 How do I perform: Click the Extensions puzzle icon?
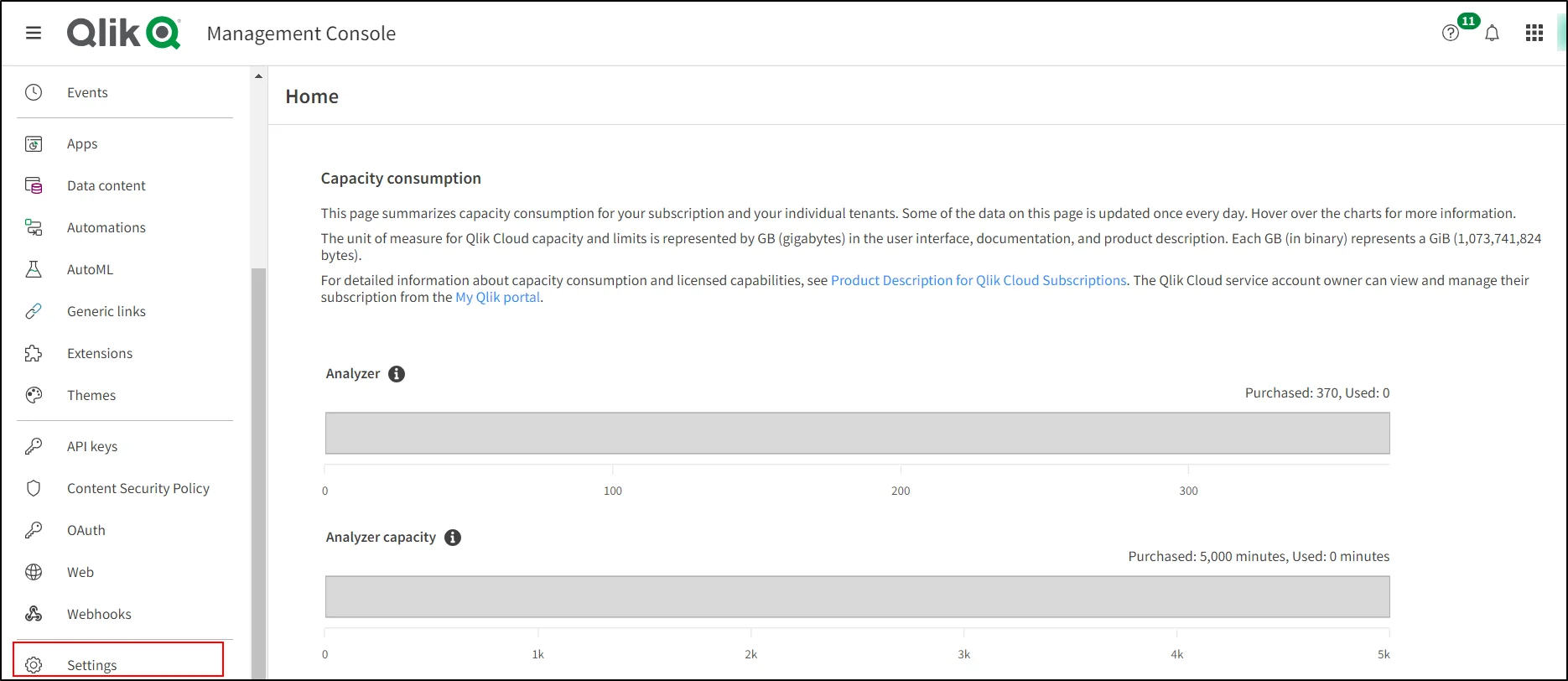(x=34, y=353)
